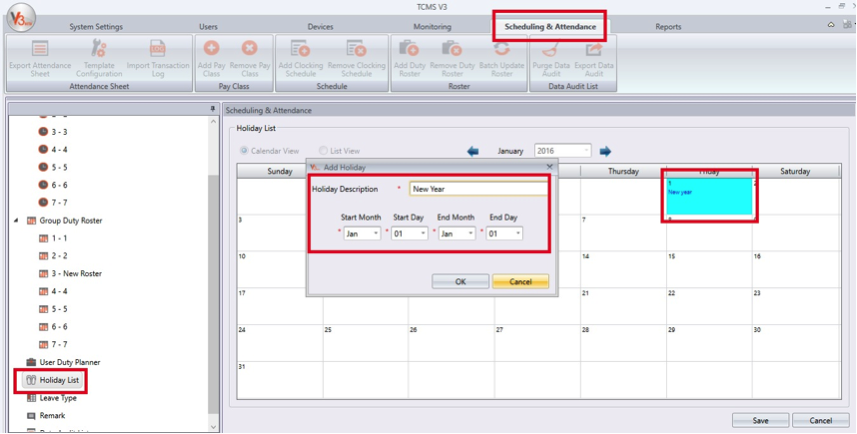Viewport: 857px width, 434px height.
Task: Select schedule 5 - 5 clock item
Action: pos(53,167)
